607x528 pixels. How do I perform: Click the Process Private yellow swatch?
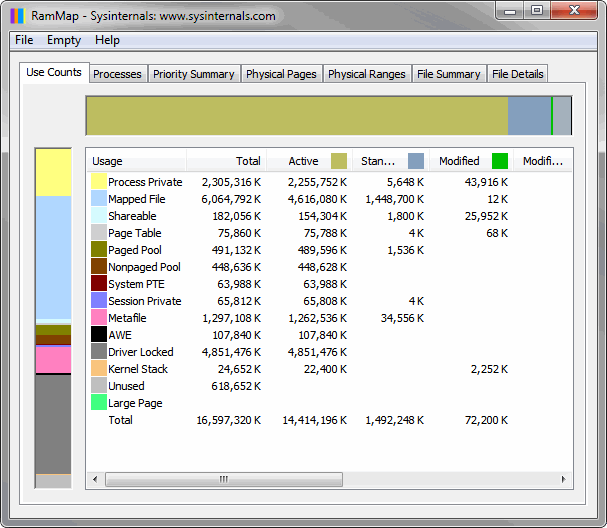(99, 181)
